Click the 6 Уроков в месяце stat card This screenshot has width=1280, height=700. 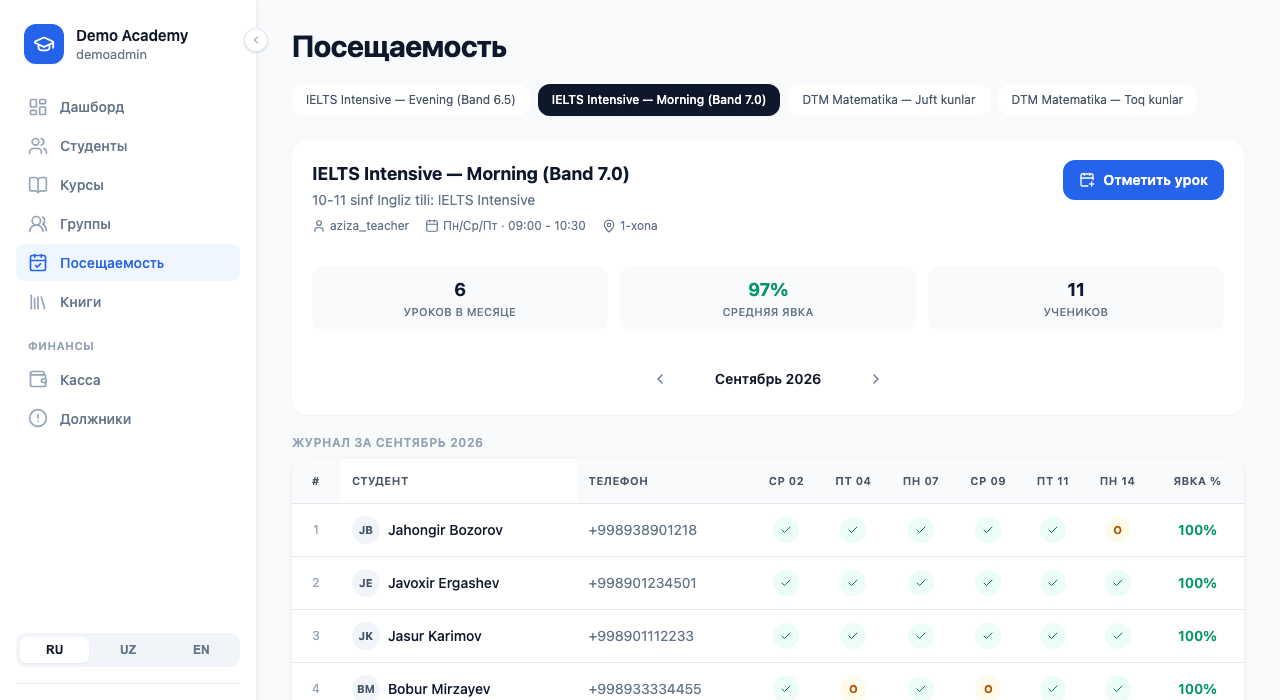point(460,298)
